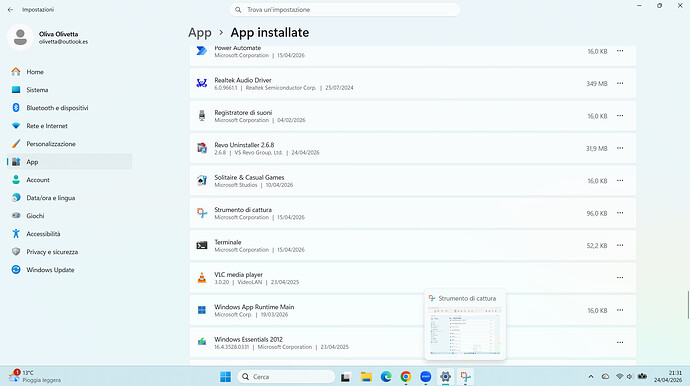Launch Google Chrome from the taskbar
Viewport: 690px width, 386px height.
tap(406, 377)
